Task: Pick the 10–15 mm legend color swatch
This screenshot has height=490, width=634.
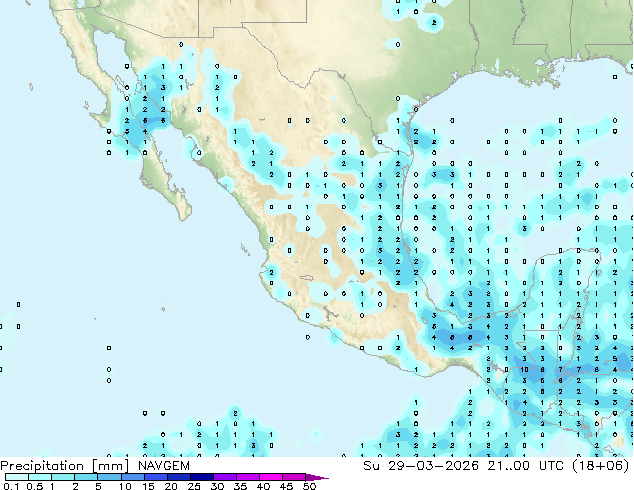Action: click(132, 477)
